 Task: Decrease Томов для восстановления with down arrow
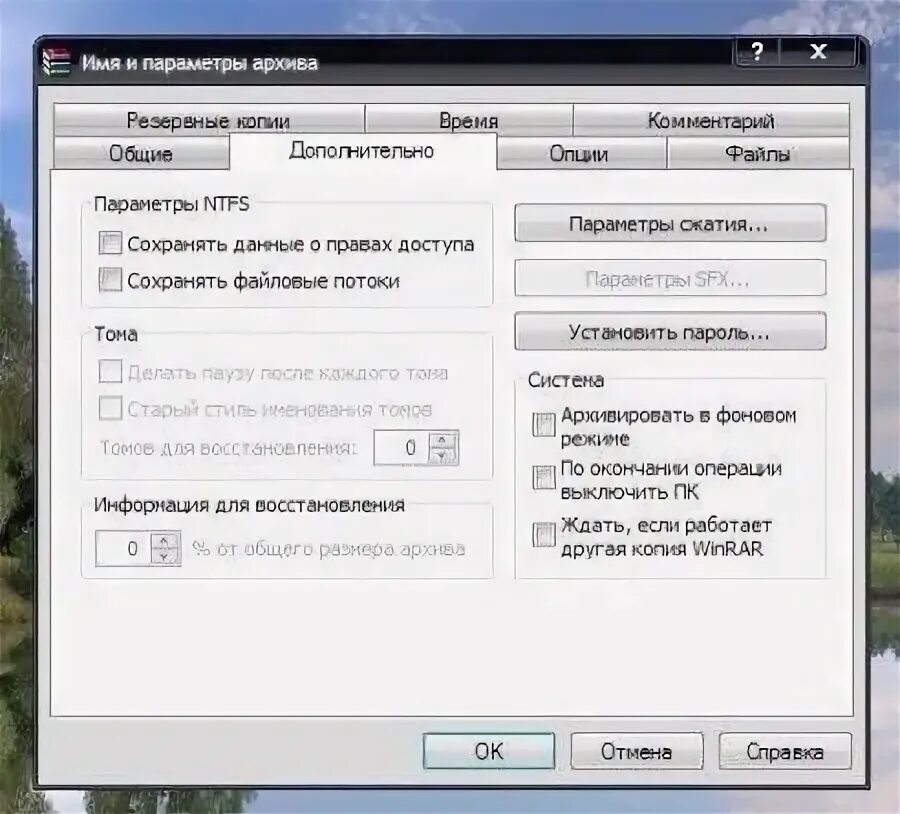pos(442,456)
